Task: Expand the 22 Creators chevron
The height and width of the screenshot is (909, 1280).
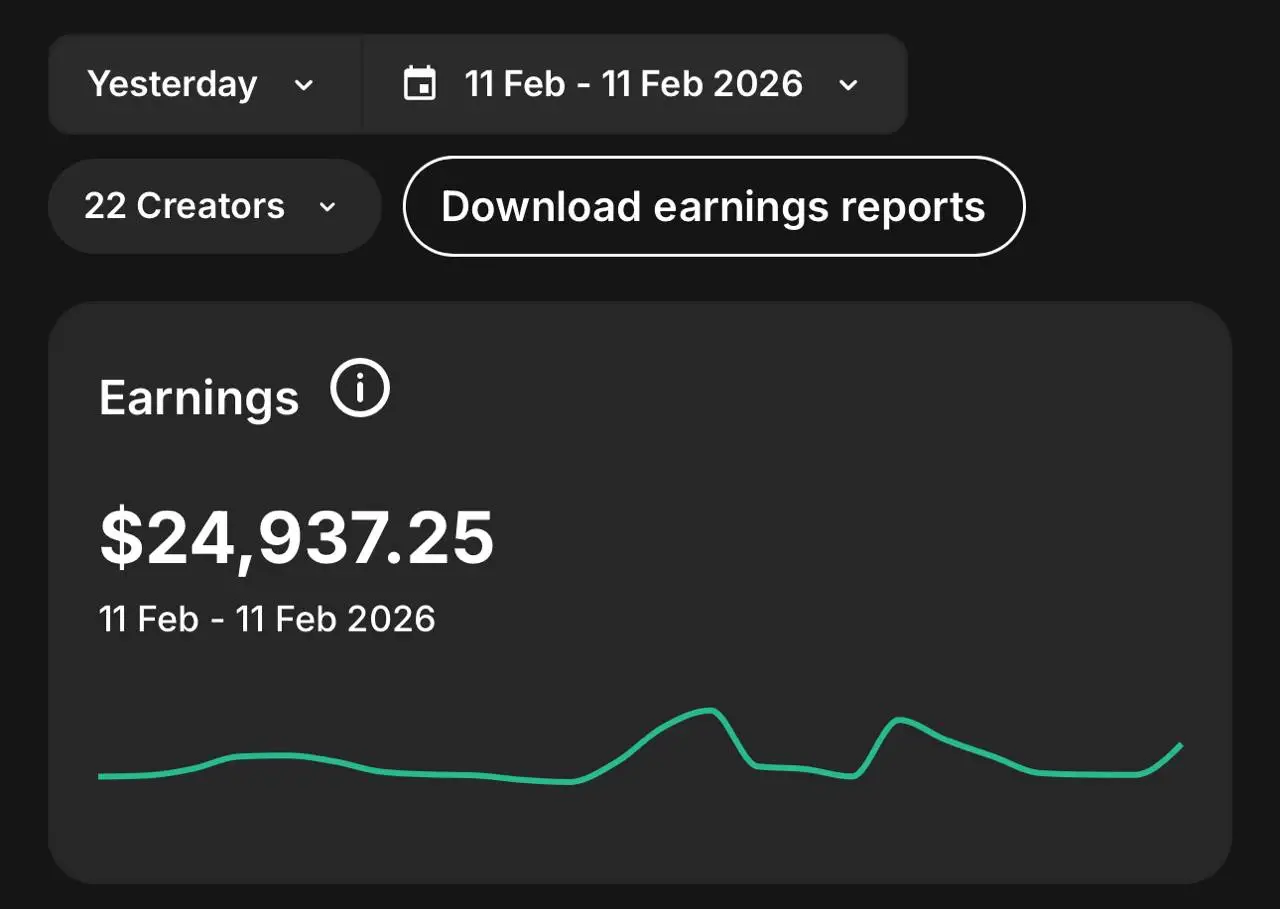Action: point(327,207)
